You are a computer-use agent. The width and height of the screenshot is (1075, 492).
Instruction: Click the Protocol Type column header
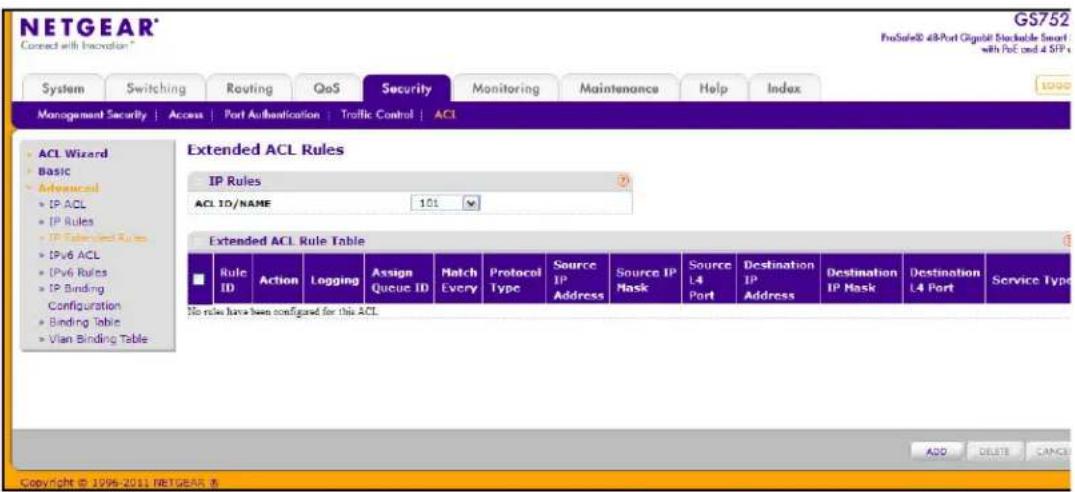pos(514,280)
